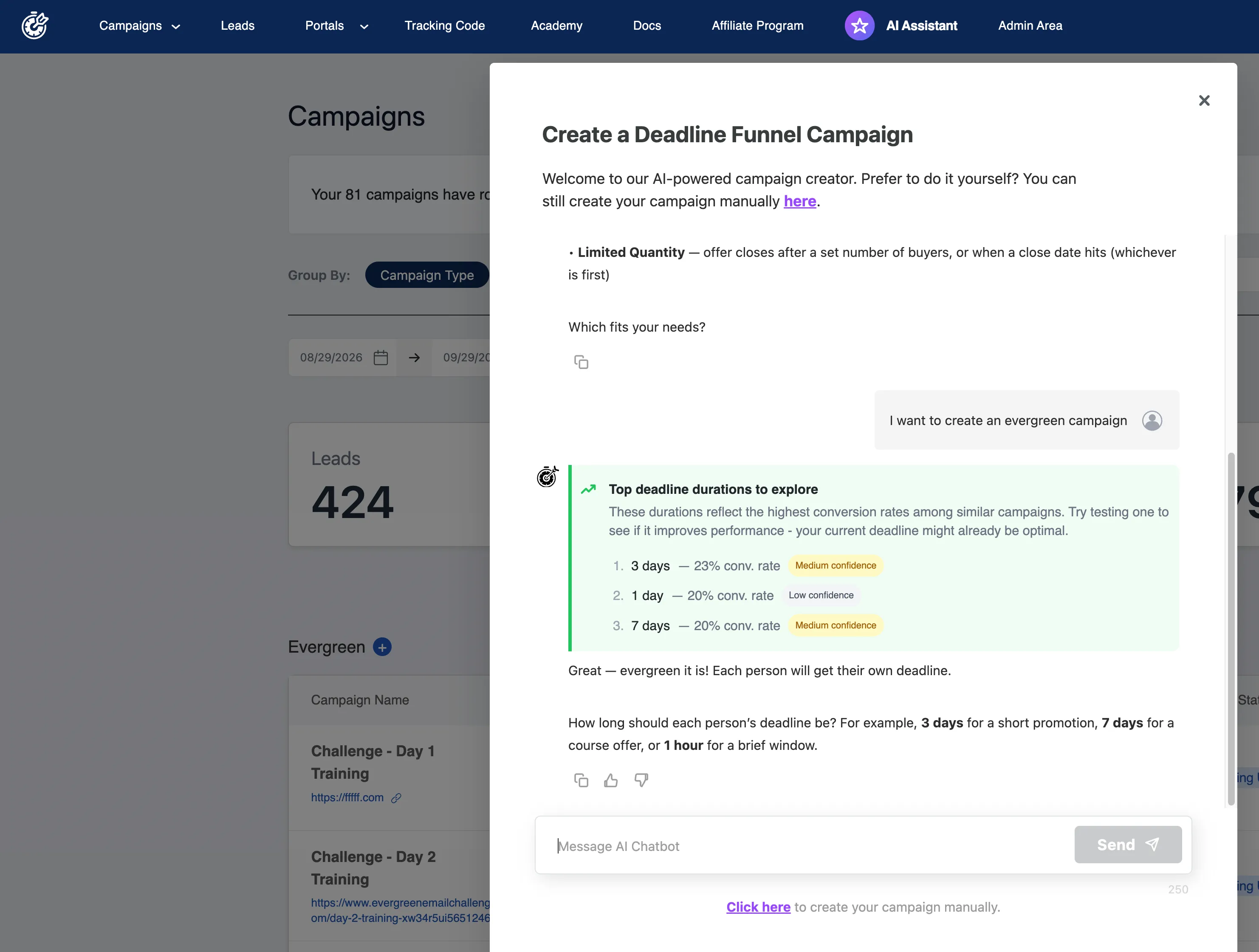Open the https://fffff.com campaign link
This screenshot has width=1259, height=952.
pyautogui.click(x=347, y=798)
